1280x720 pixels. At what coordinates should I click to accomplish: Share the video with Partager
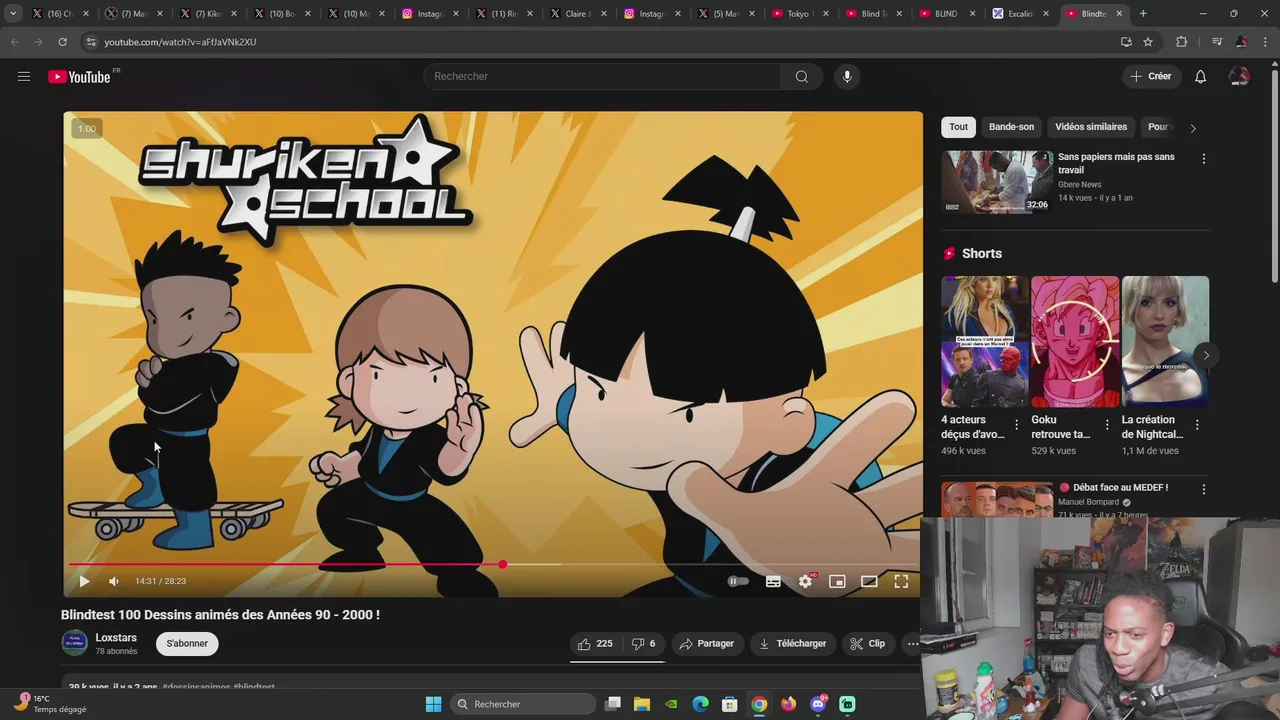[706, 644]
